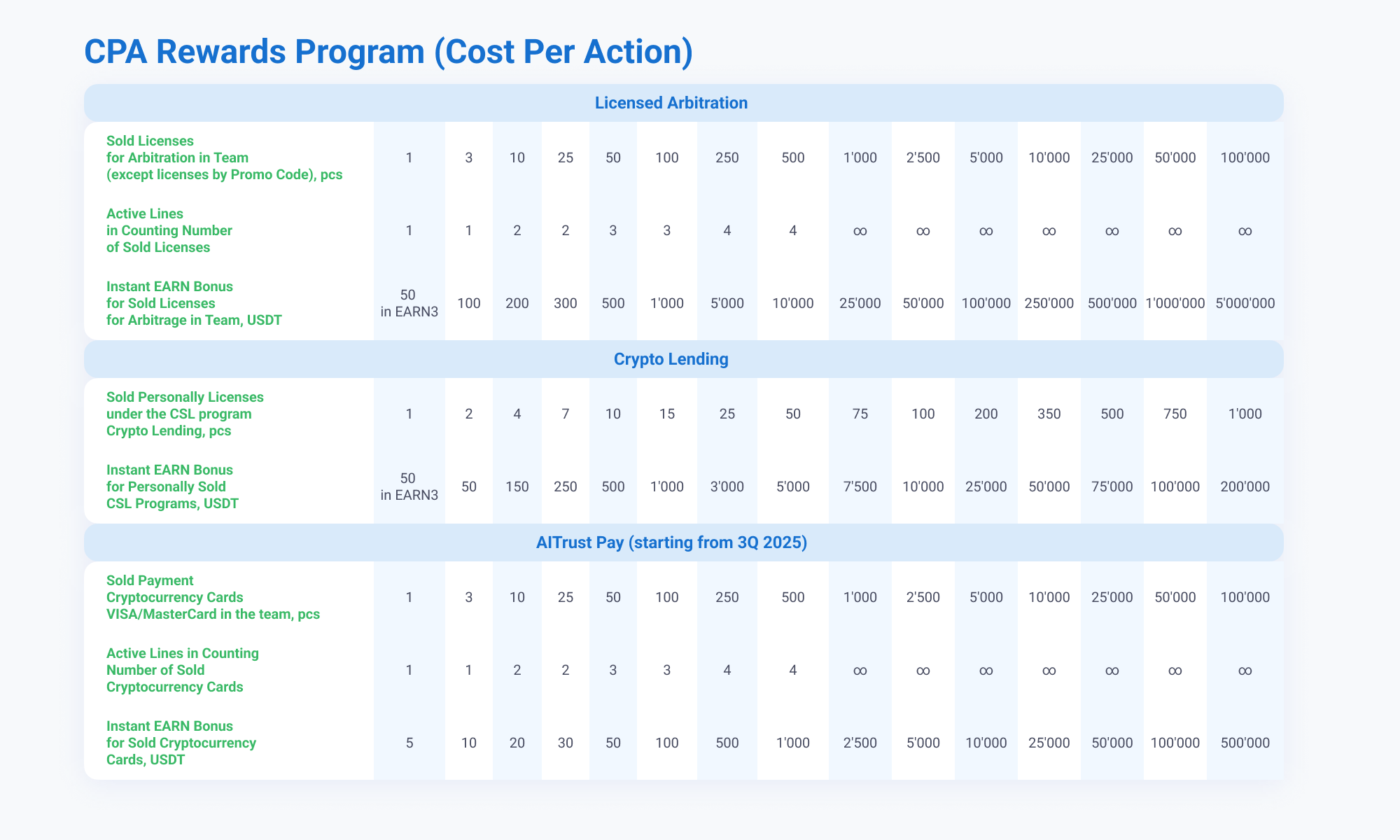Click '50 in EARN3' in Sold Licenses bonus row

coord(409,303)
